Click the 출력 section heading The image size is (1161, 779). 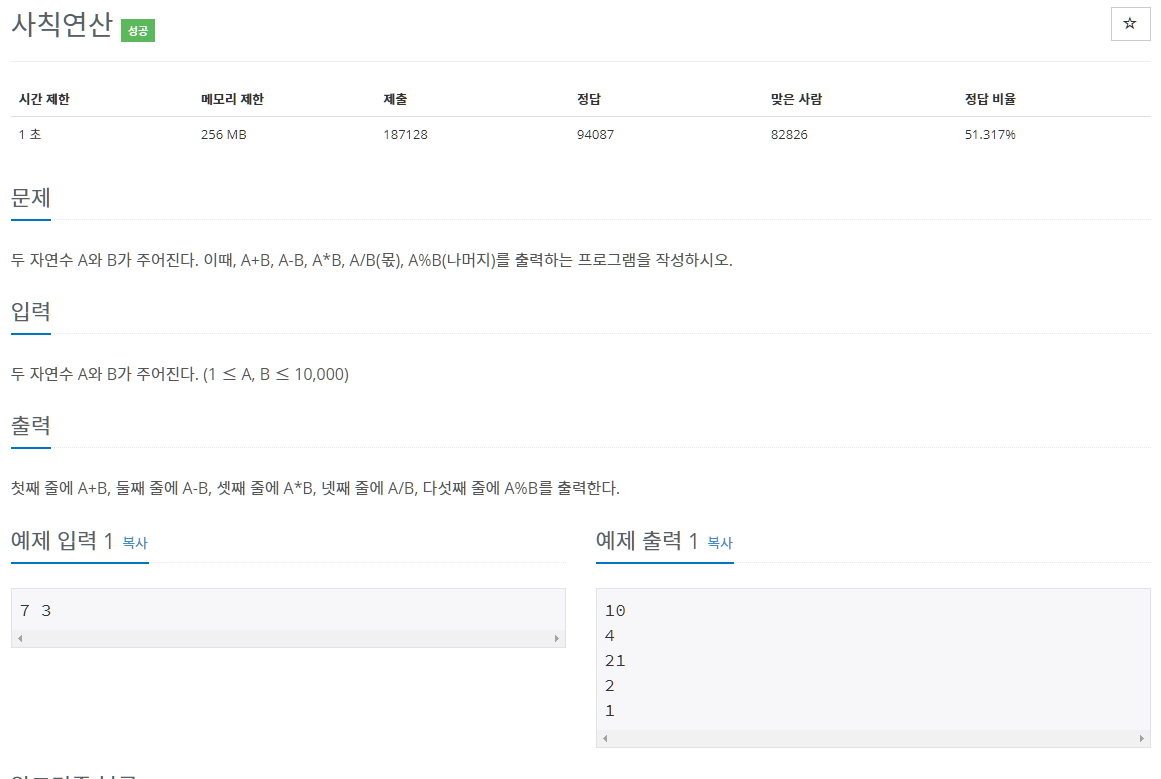pos(30,426)
